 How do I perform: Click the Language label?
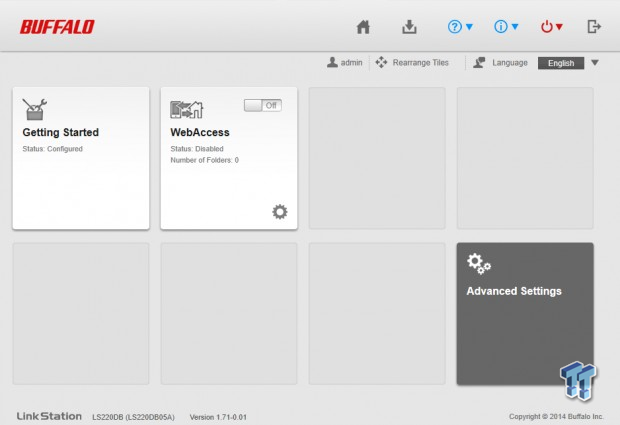[510, 63]
